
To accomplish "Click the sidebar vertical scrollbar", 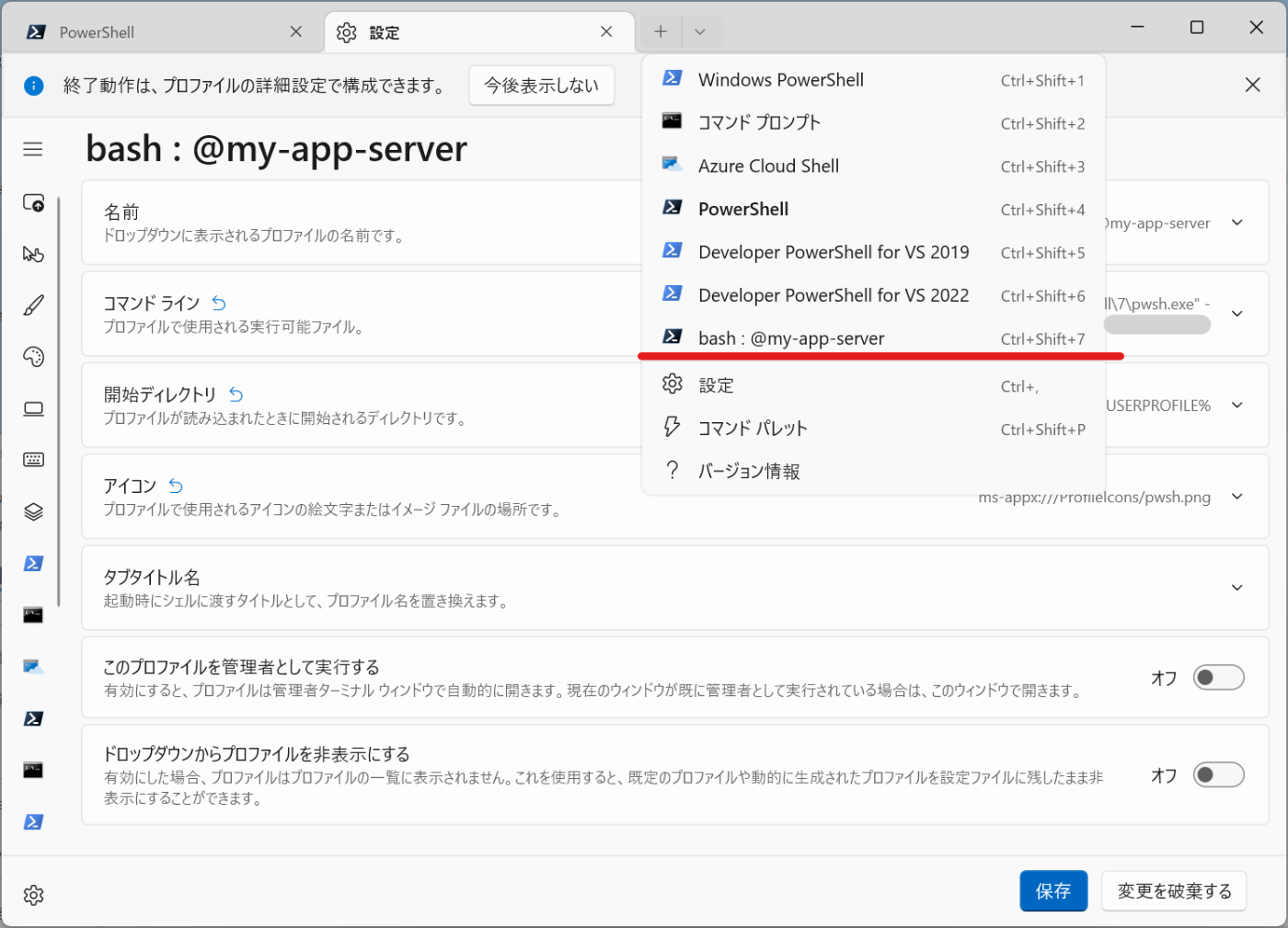I will click(59, 401).
